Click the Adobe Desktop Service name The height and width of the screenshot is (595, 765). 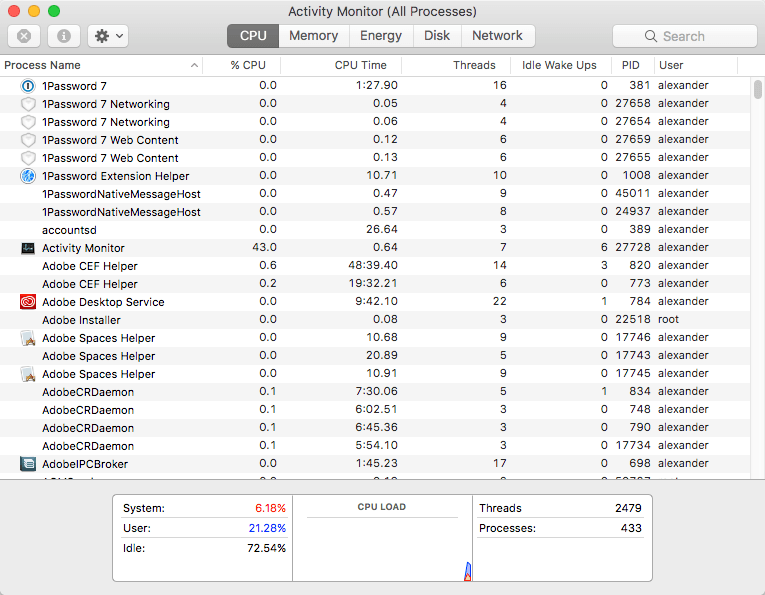103,302
